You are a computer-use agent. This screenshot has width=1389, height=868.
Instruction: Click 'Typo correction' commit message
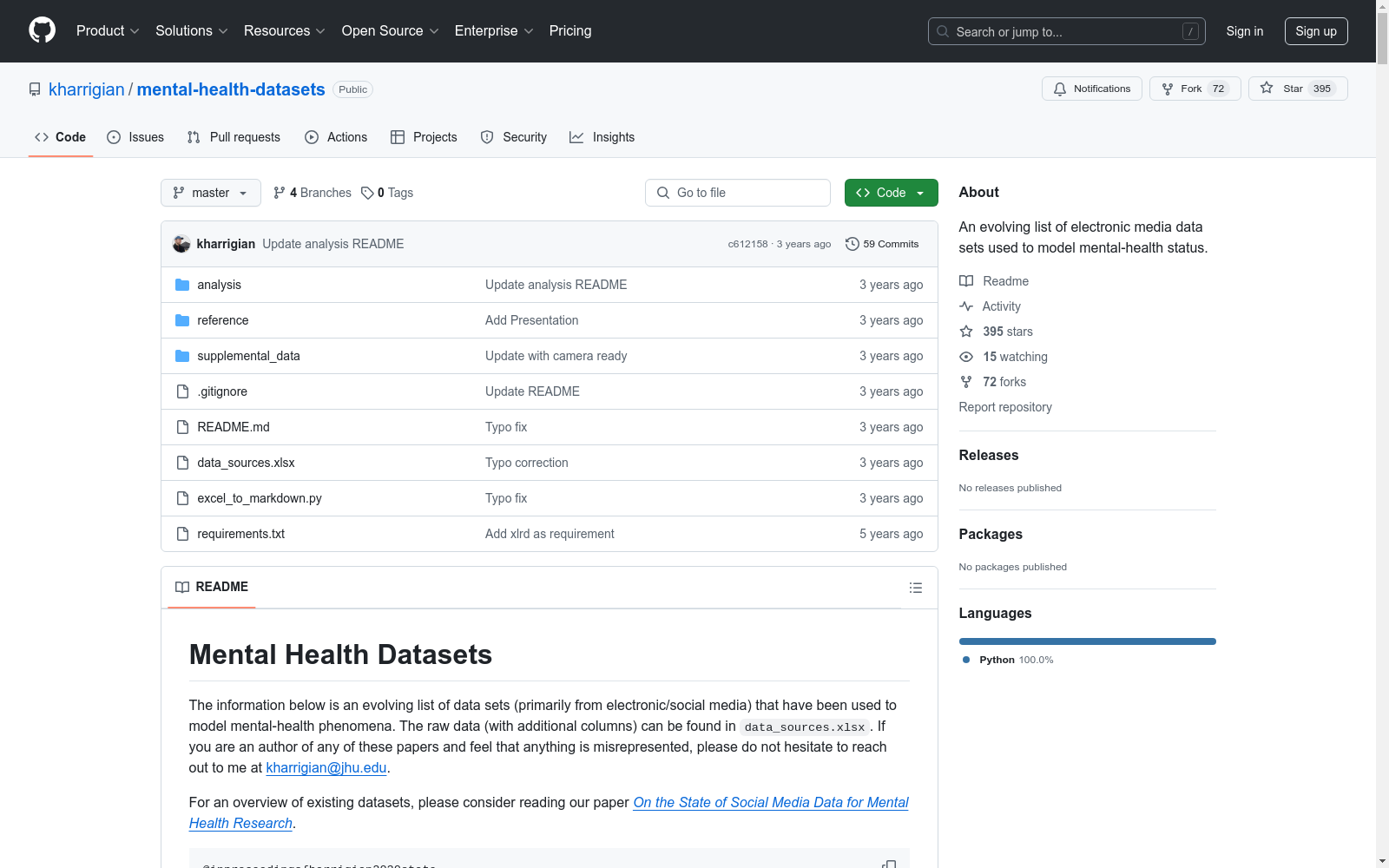click(x=527, y=463)
